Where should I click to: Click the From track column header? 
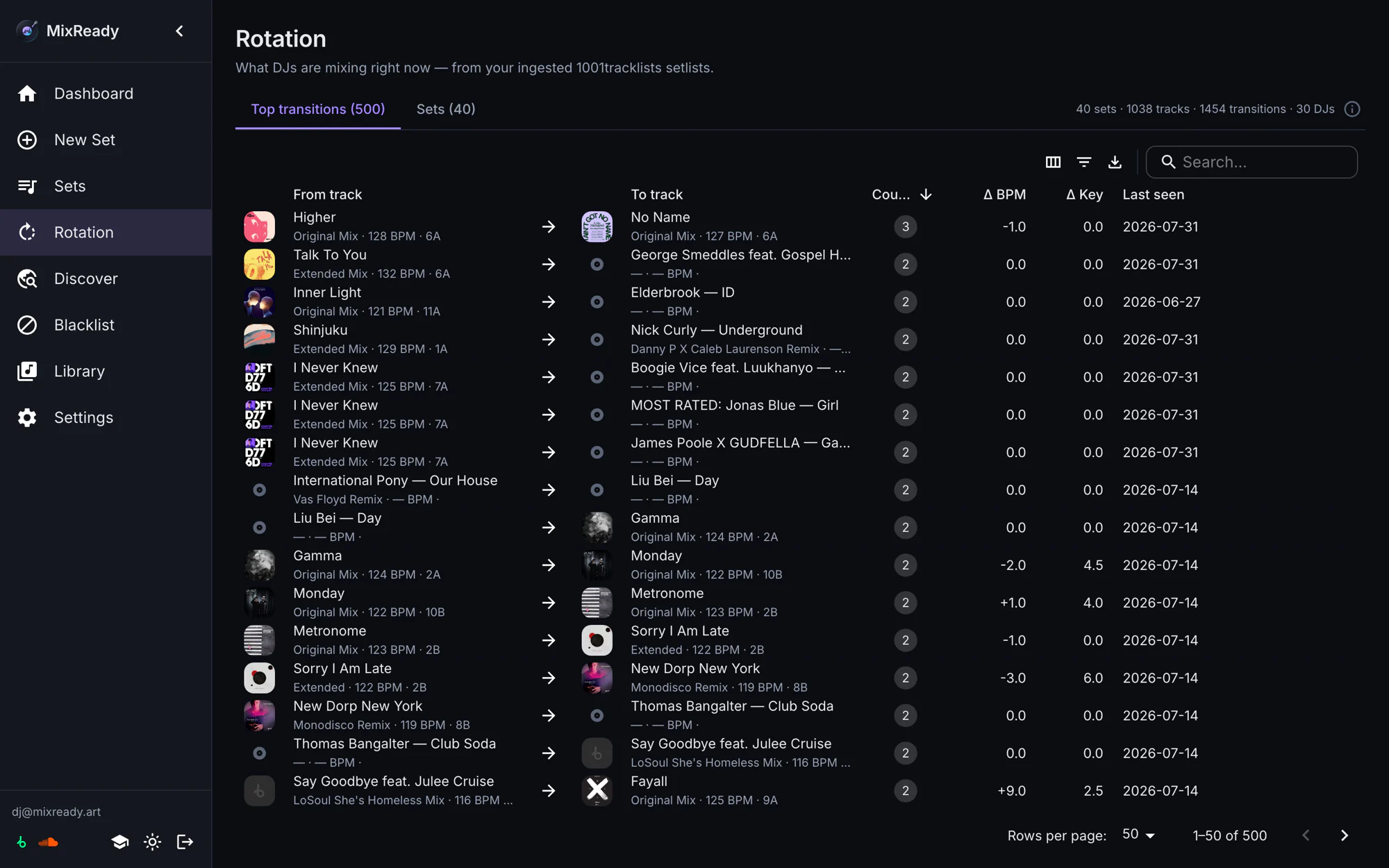[327, 194]
